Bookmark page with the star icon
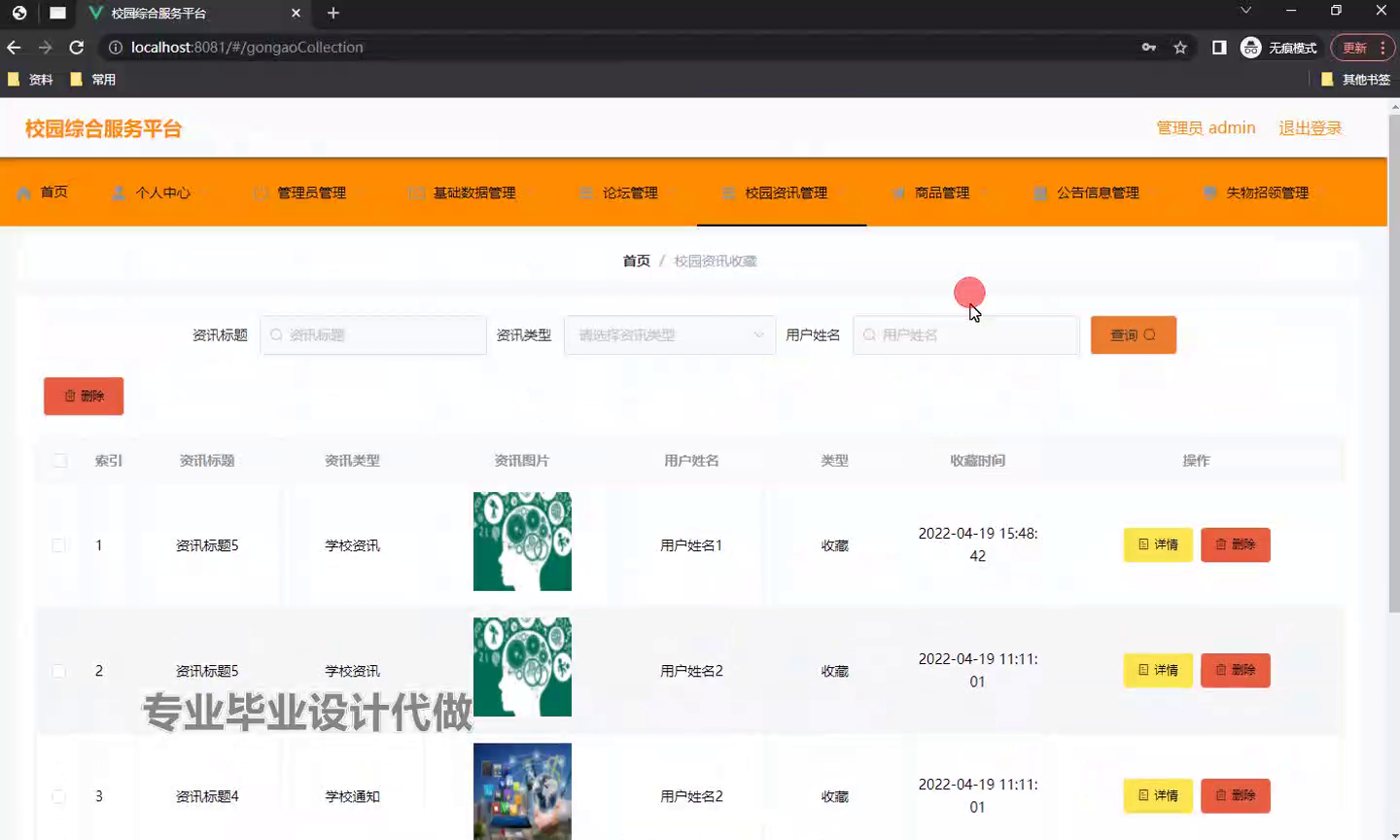This screenshot has height=840, width=1400. [x=1180, y=48]
